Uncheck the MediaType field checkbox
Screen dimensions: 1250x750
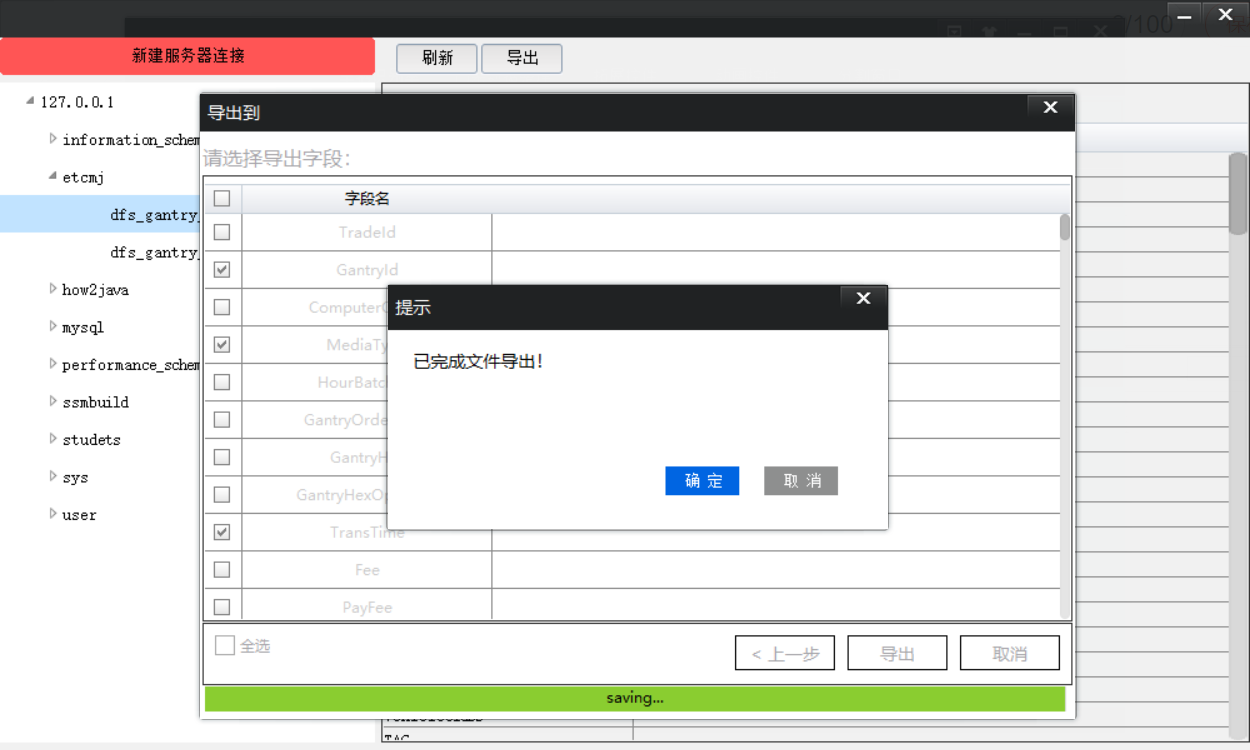coord(222,344)
